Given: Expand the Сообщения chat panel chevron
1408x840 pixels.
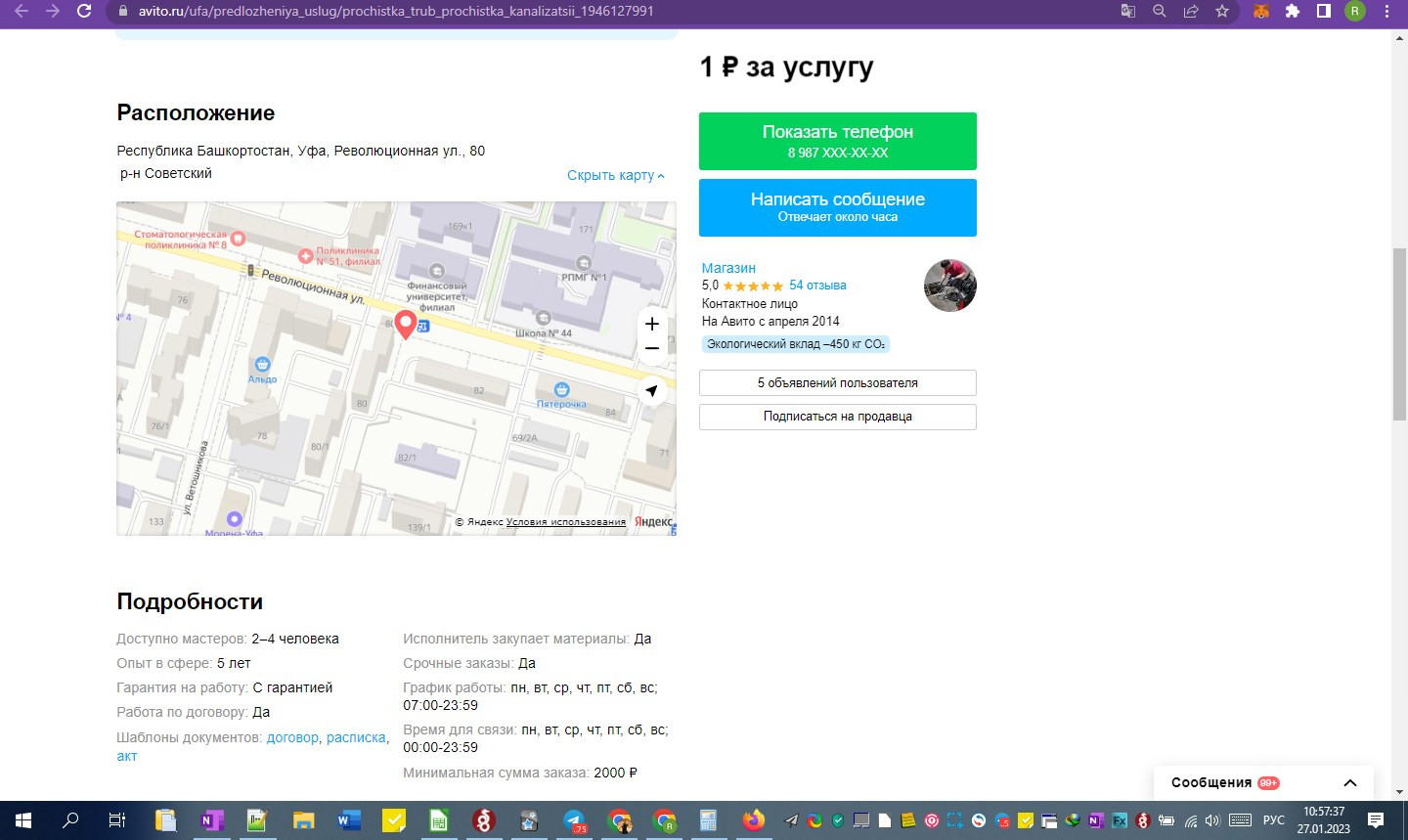Looking at the screenshot, I should [1350, 782].
